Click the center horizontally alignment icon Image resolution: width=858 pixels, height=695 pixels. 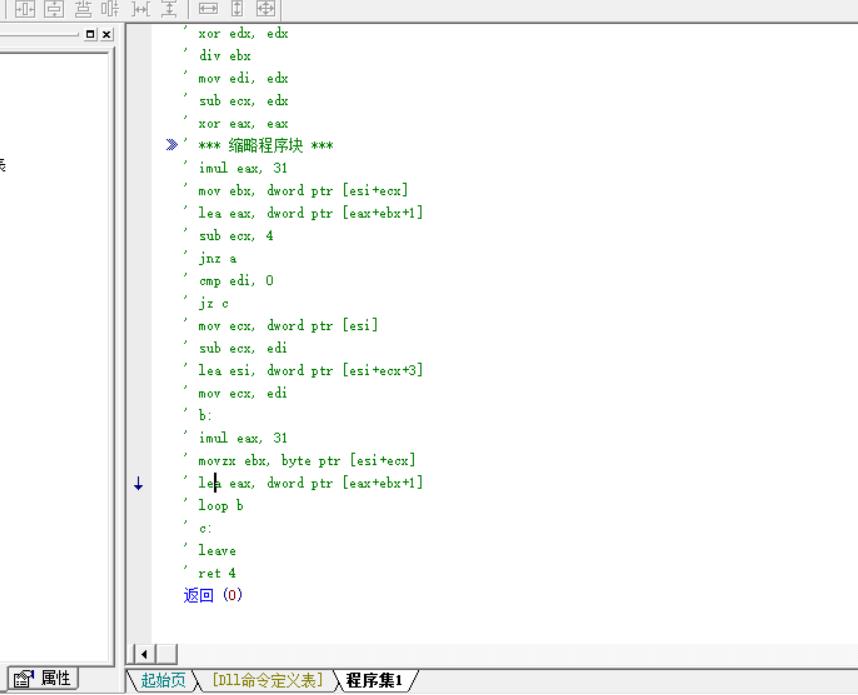25,9
